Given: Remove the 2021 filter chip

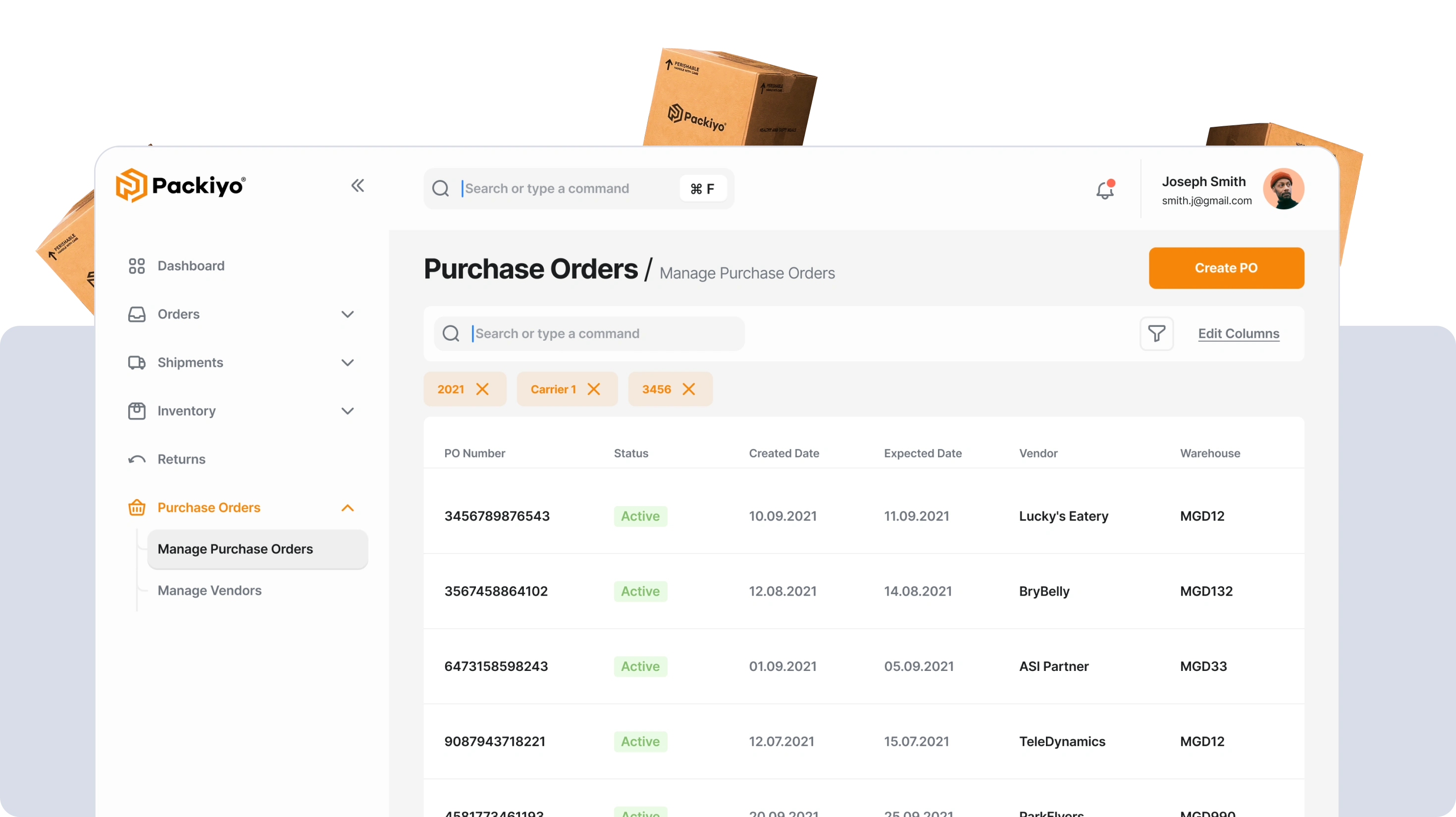Looking at the screenshot, I should pyautogui.click(x=482, y=389).
